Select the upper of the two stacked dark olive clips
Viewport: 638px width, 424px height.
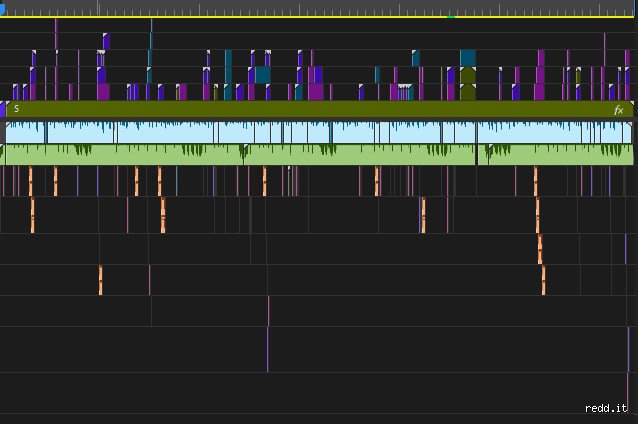468,75
